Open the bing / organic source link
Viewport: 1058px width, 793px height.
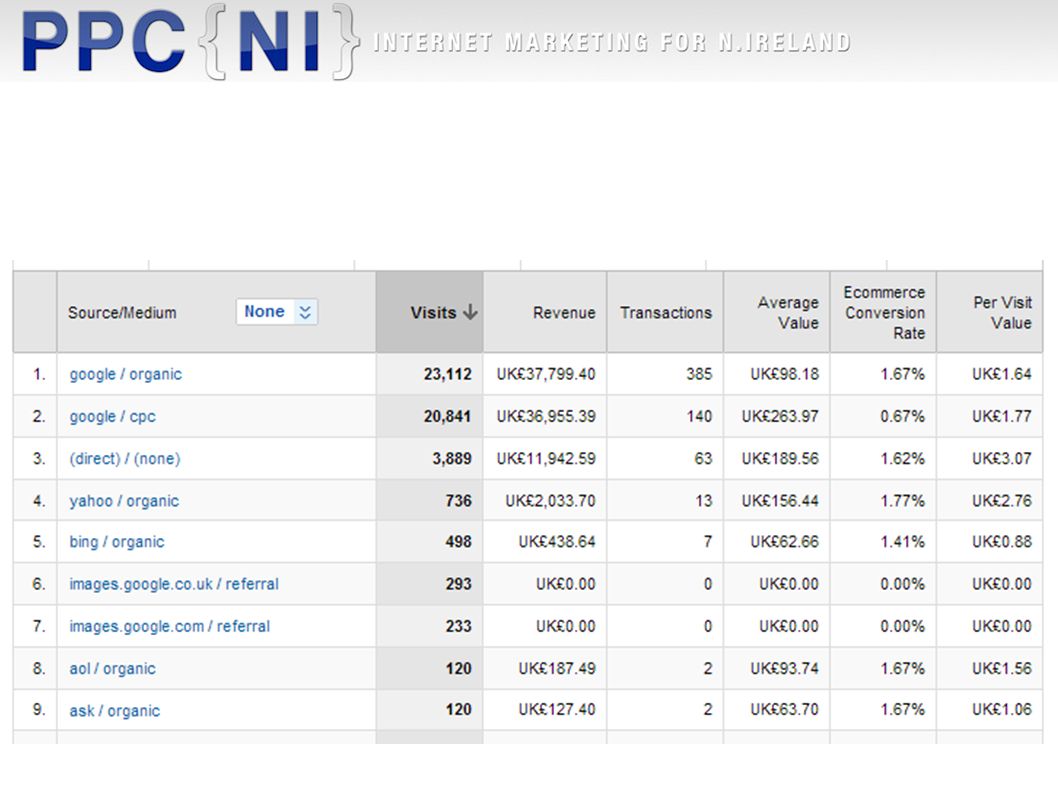pyautogui.click(x=117, y=542)
